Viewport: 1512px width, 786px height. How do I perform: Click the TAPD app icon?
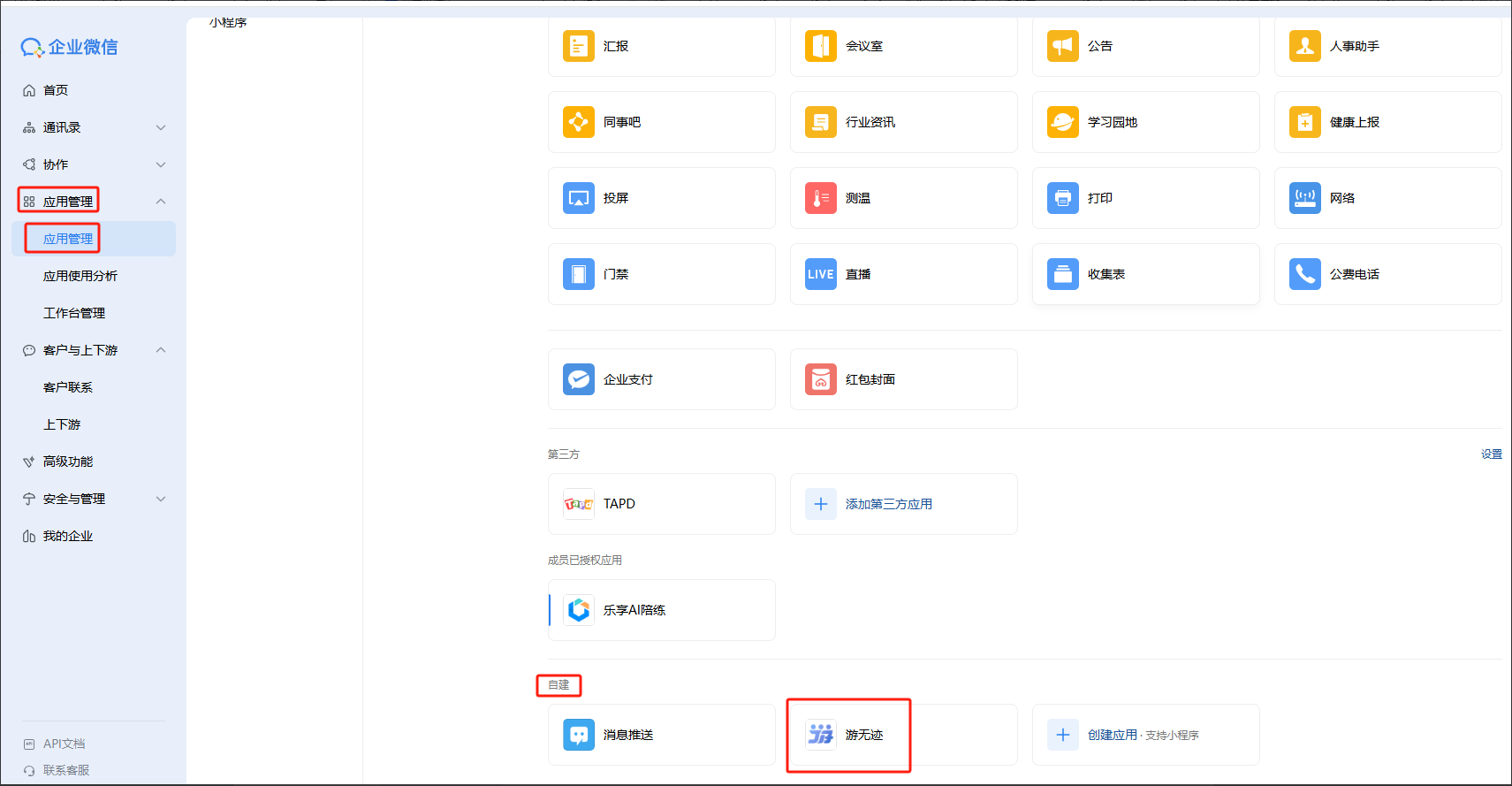[x=578, y=504]
